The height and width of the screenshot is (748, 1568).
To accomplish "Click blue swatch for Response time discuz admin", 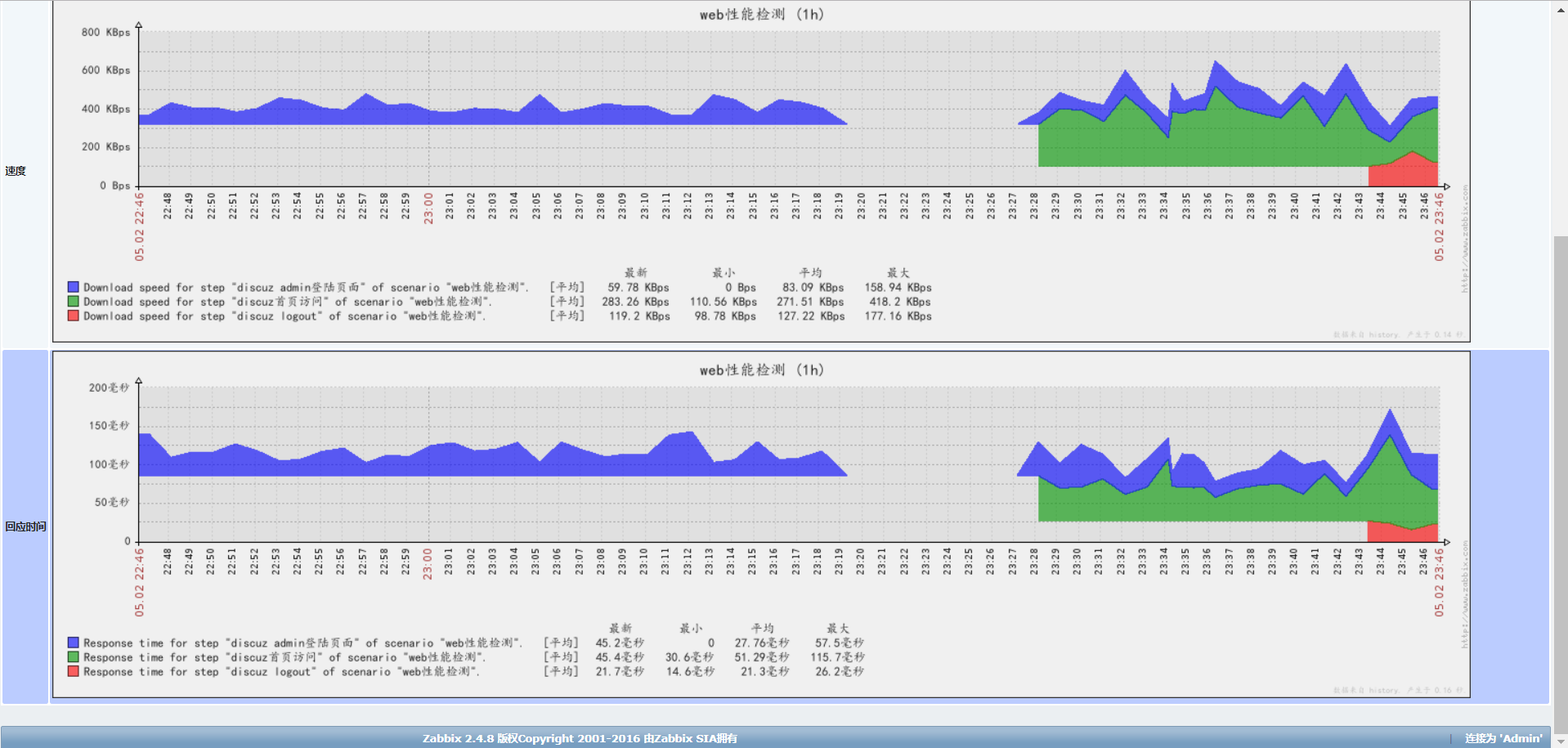I will pos(74,643).
